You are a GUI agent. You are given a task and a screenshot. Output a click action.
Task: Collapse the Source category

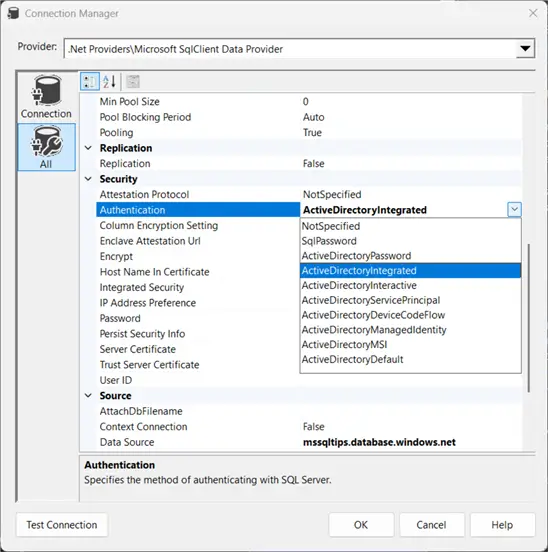(88, 396)
